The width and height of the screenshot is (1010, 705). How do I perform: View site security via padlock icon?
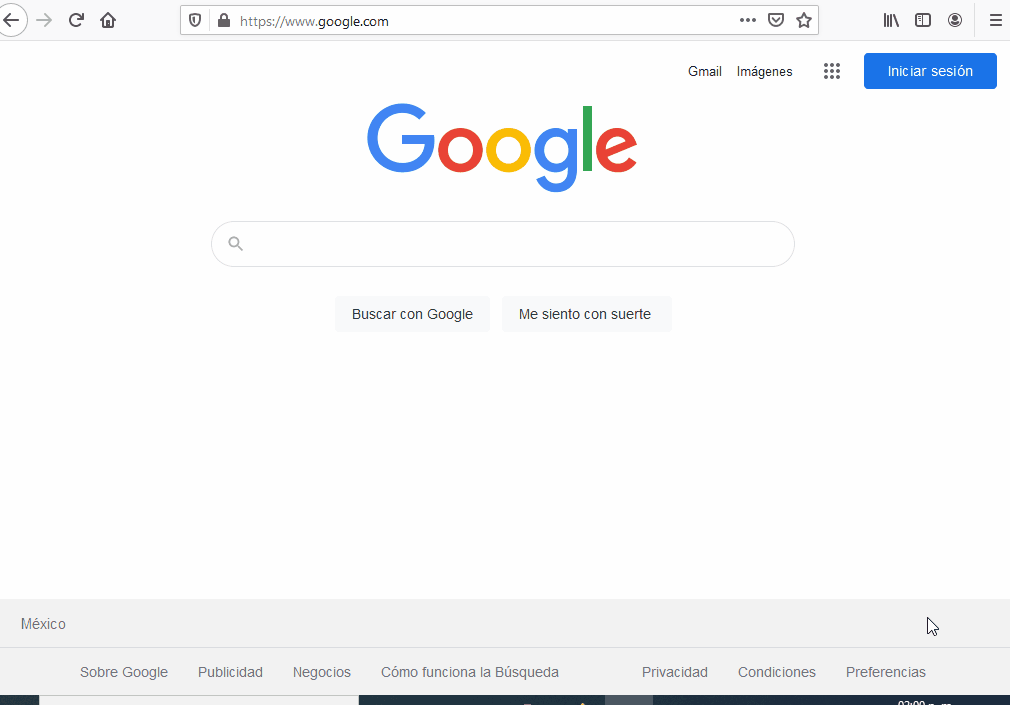click(224, 21)
